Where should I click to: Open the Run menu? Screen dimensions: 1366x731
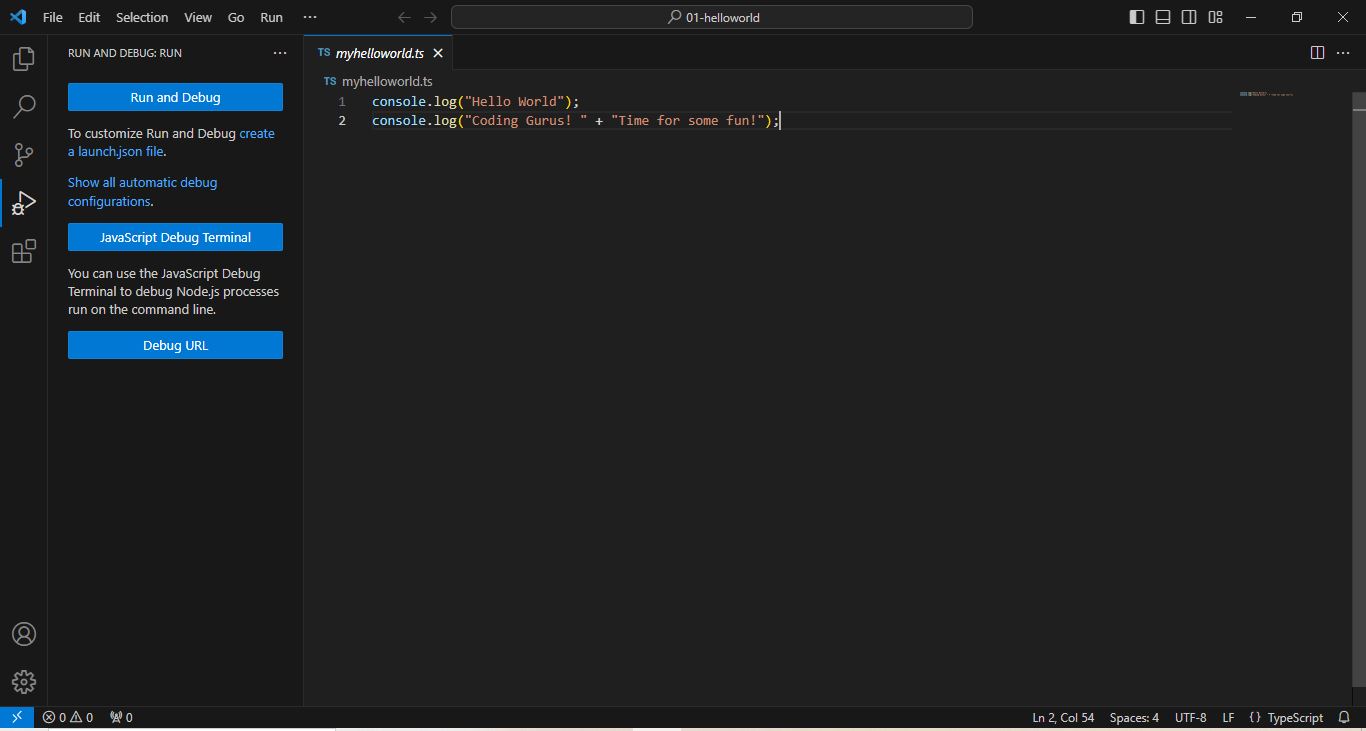point(270,17)
